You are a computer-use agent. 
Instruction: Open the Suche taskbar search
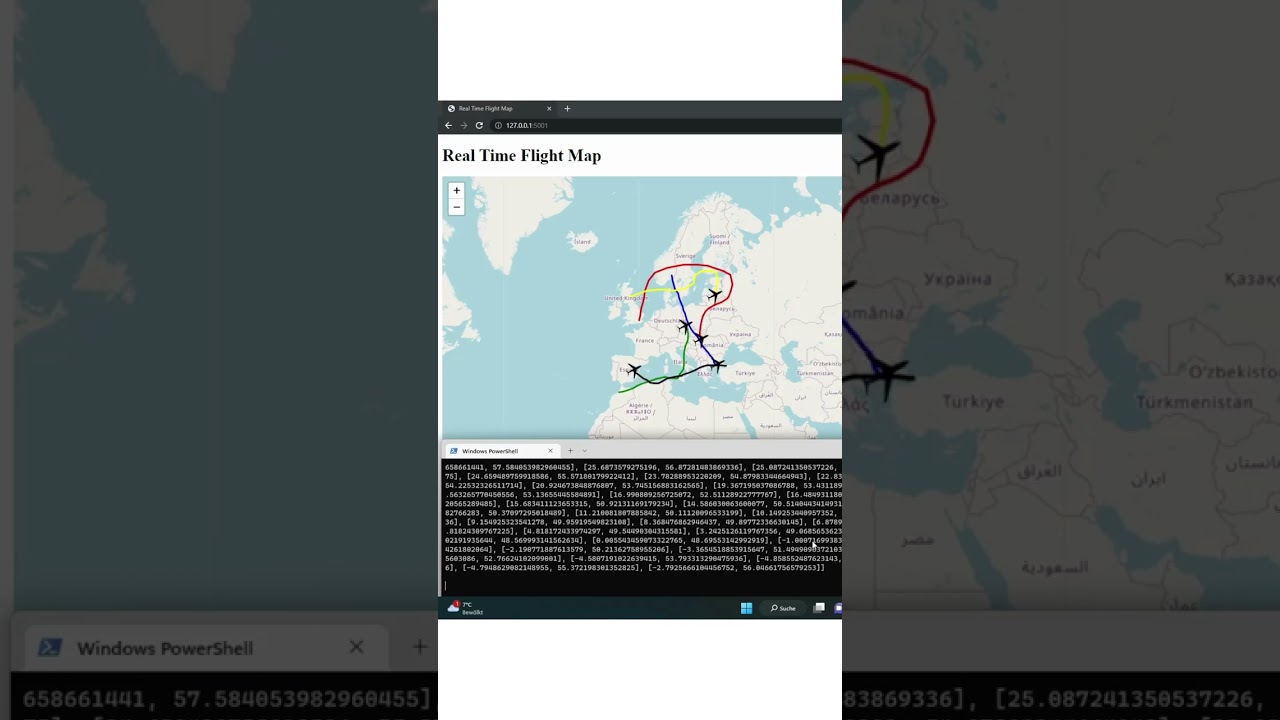(x=782, y=608)
